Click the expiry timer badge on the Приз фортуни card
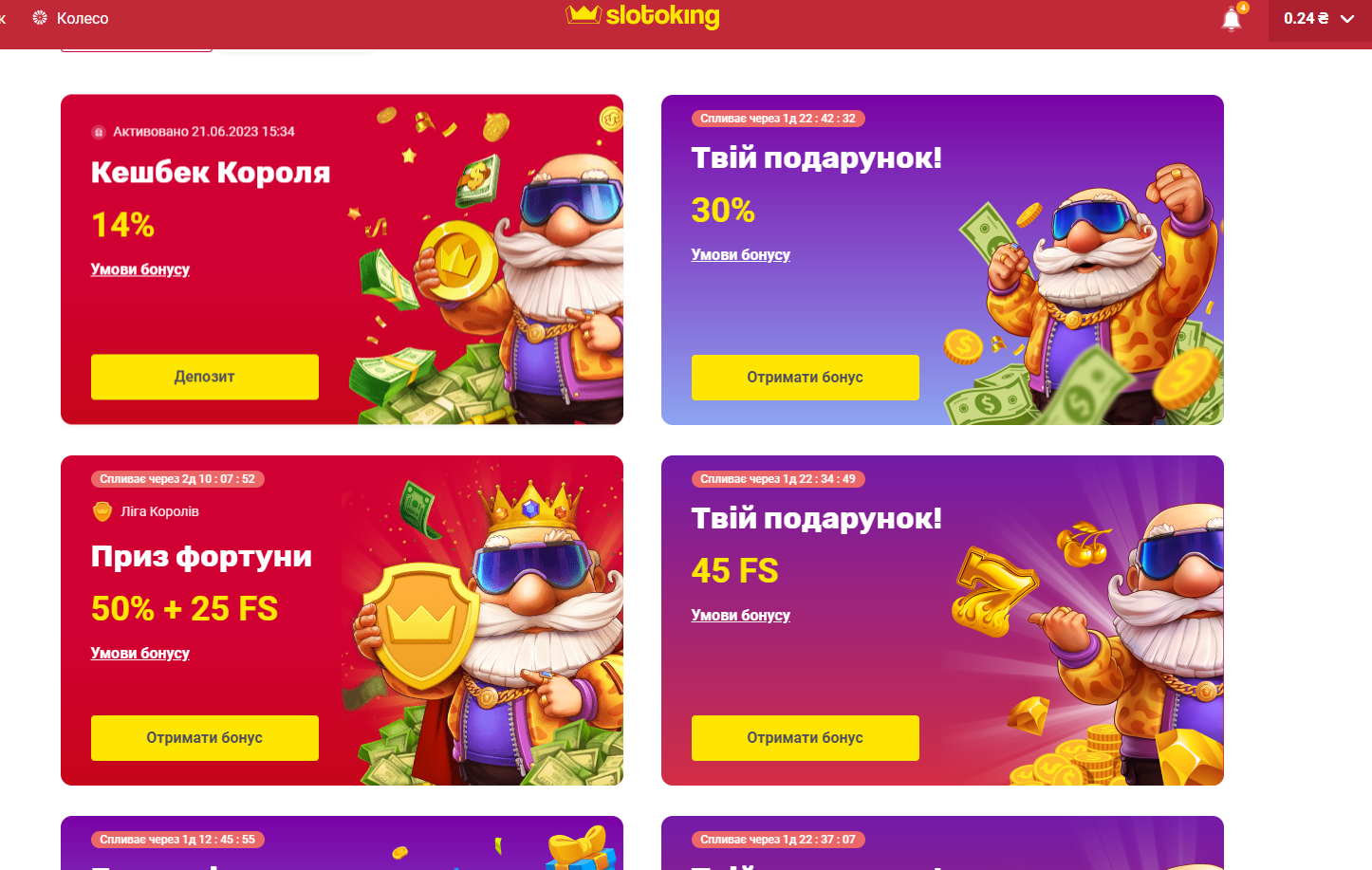The width and height of the screenshot is (1372, 870). [177, 479]
